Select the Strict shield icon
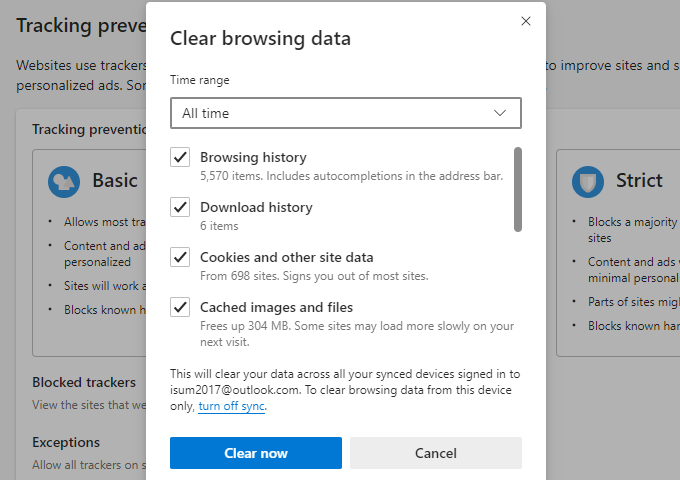The height and width of the screenshot is (480, 680). pyautogui.click(x=588, y=182)
